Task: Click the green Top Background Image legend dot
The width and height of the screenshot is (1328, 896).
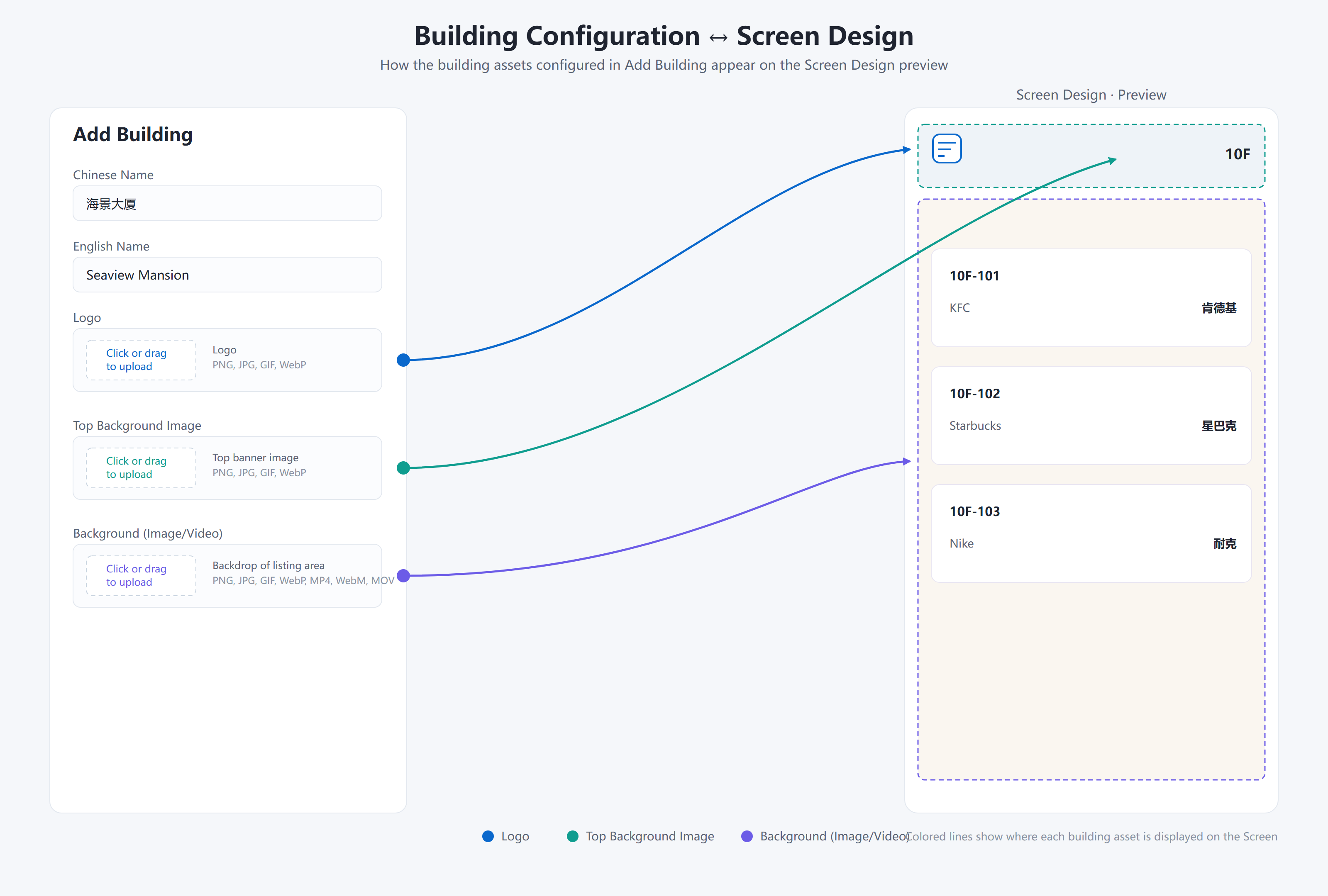Action: pos(573,836)
